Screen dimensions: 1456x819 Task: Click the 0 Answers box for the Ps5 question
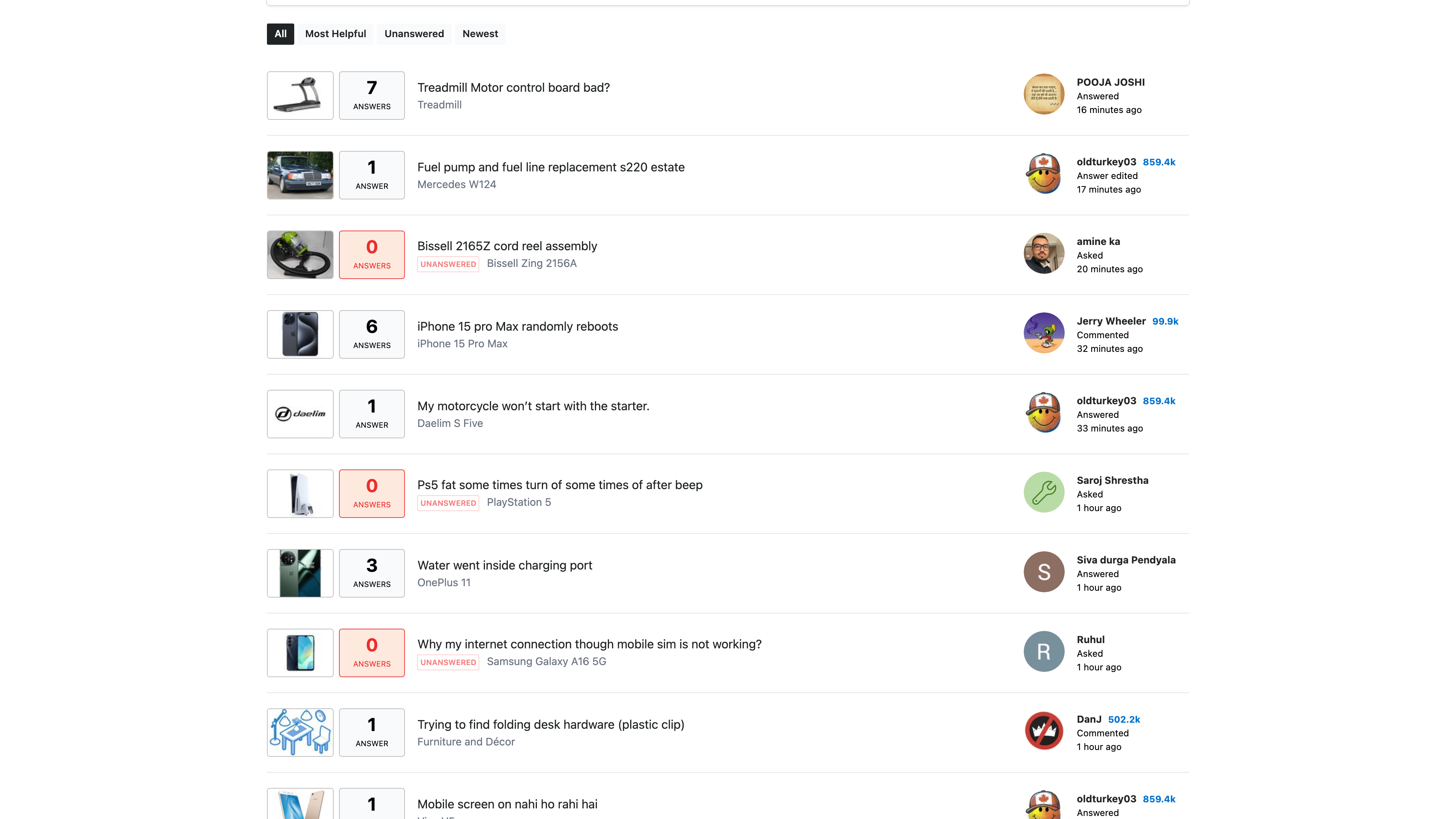(372, 494)
